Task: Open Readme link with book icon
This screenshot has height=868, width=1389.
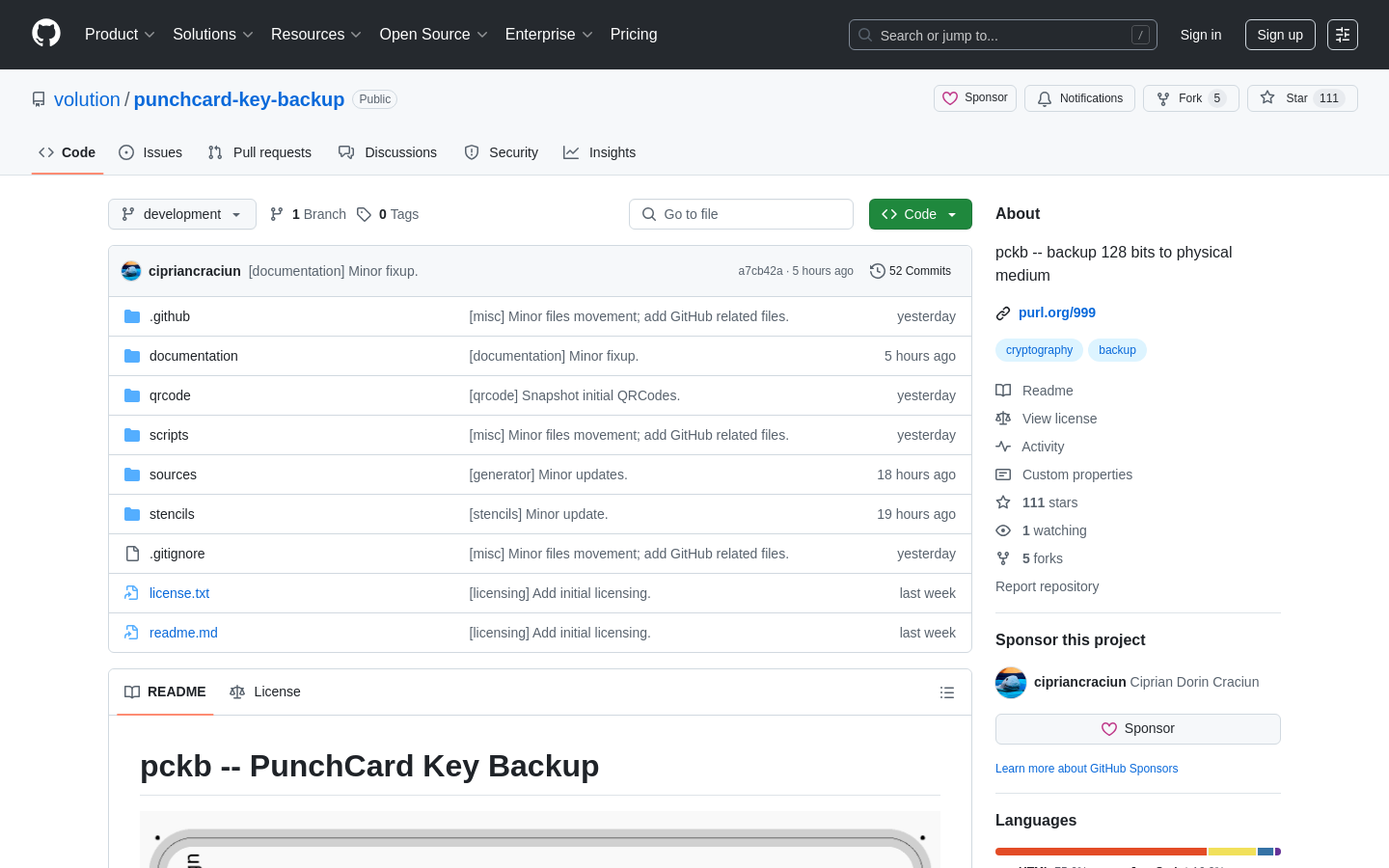Action: (1034, 391)
